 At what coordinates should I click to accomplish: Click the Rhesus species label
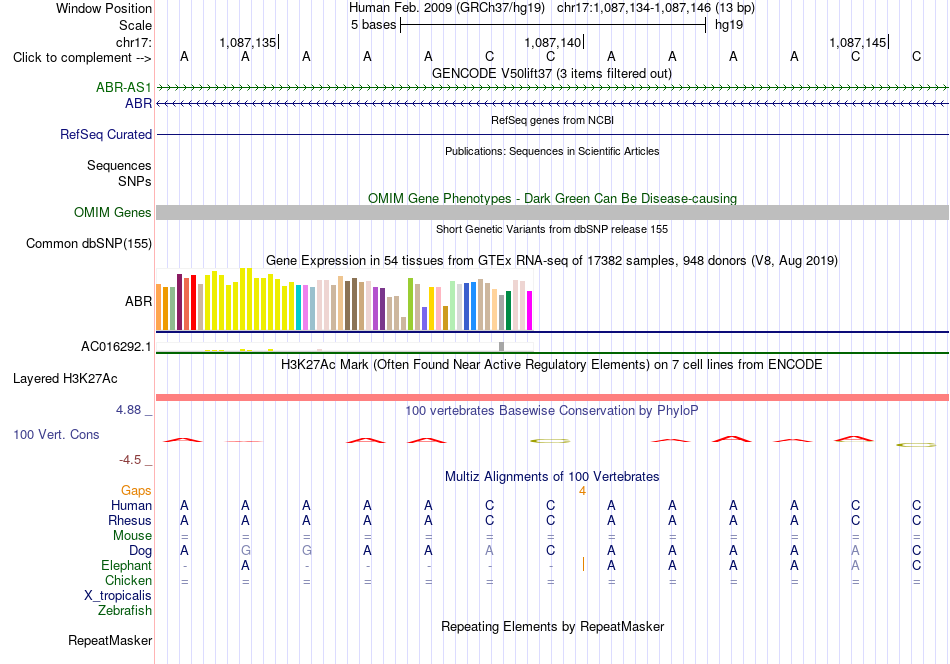tap(130, 520)
